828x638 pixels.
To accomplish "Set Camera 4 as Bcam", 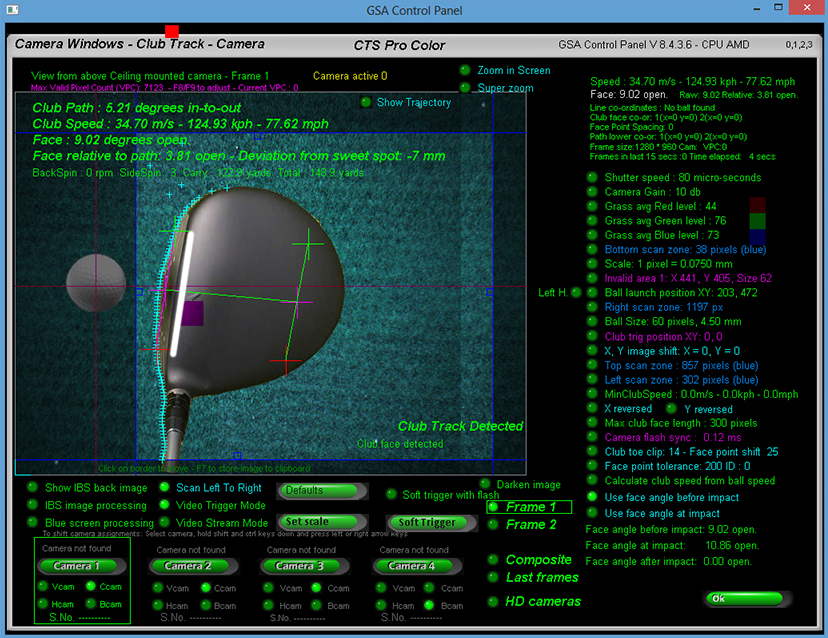I will (x=429, y=605).
